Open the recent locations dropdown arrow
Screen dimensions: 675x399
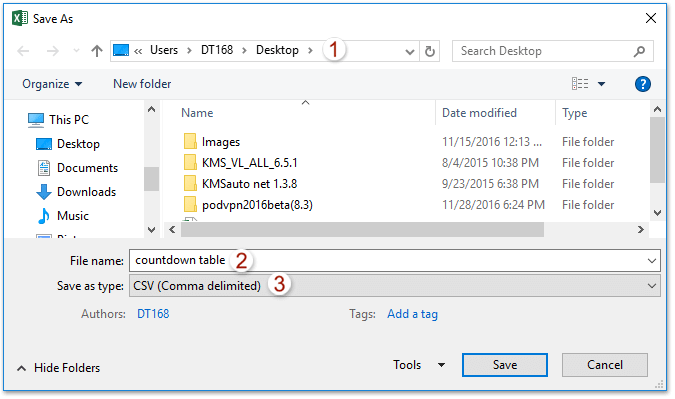(x=76, y=51)
